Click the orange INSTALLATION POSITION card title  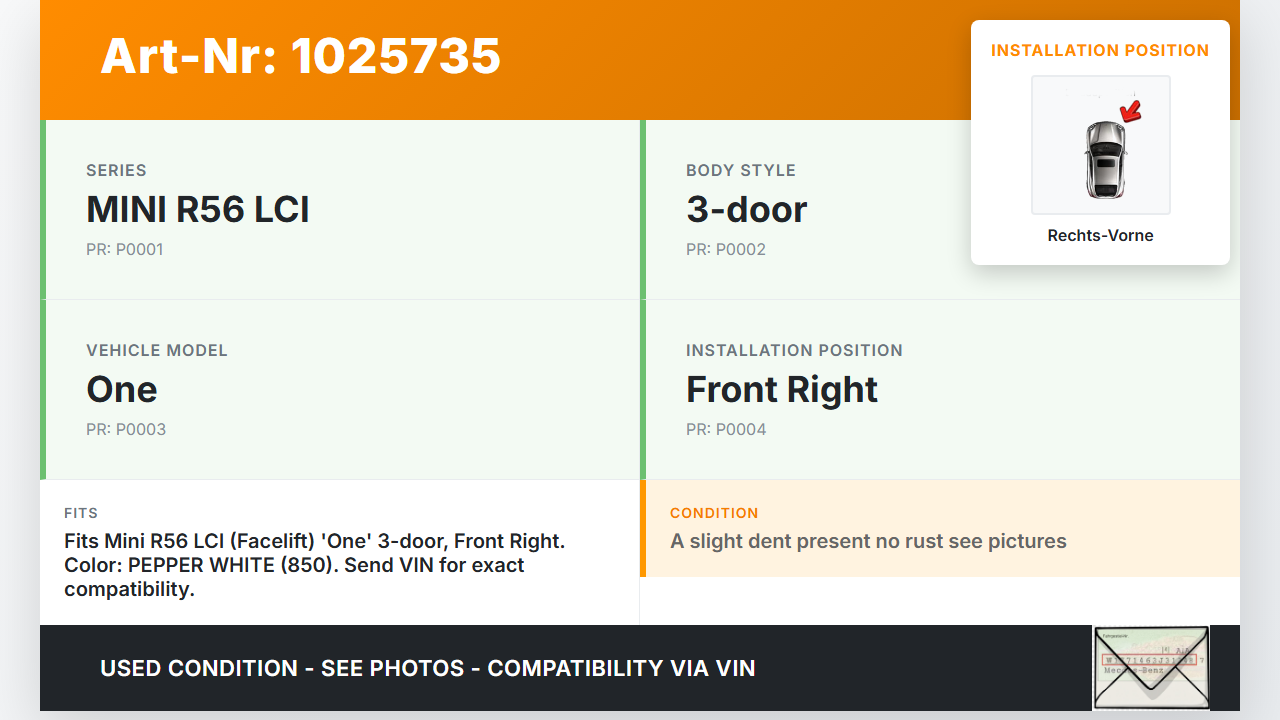point(1100,51)
